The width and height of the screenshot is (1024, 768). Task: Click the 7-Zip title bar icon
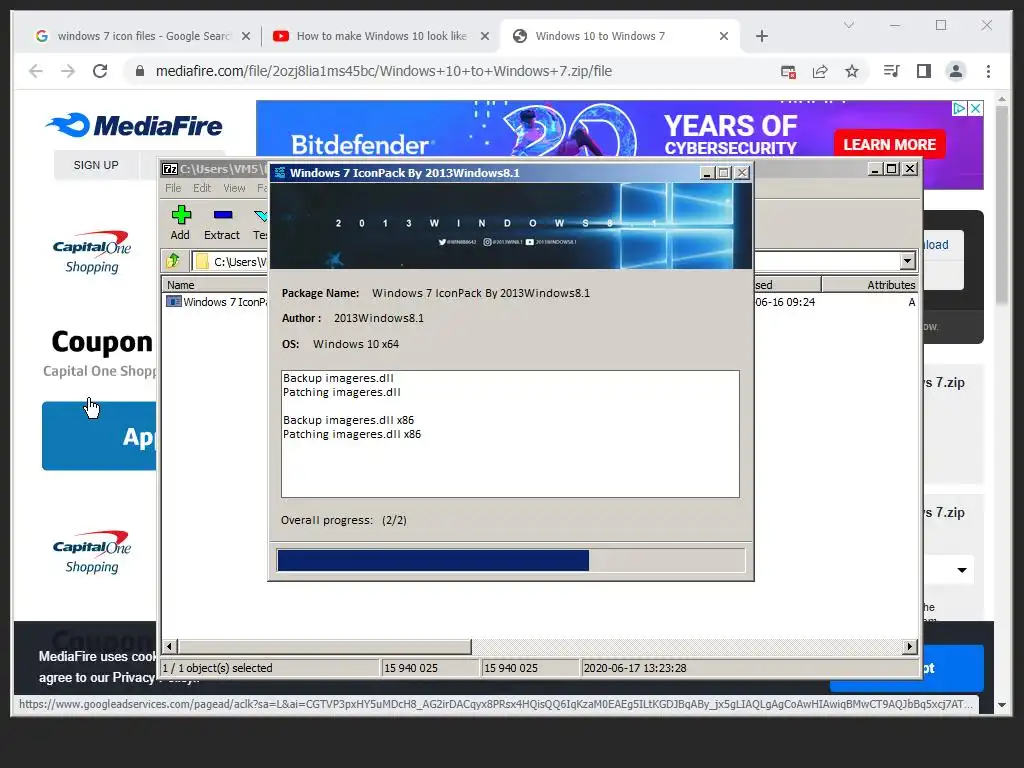click(170, 169)
